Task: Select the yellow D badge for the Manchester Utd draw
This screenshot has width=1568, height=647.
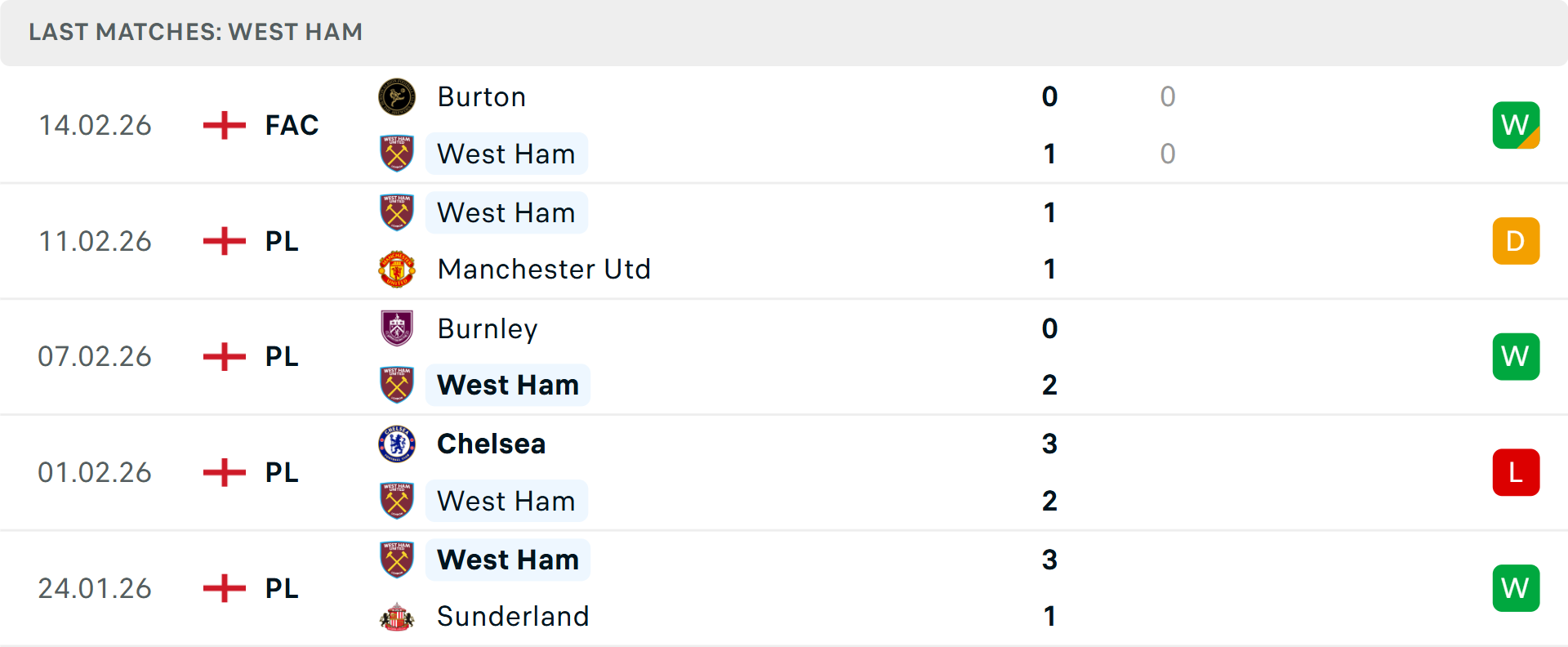Action: point(1516,241)
